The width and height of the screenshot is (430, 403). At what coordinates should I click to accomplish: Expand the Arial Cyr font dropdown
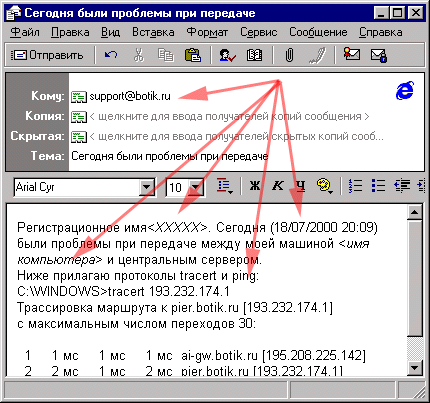pos(147,187)
